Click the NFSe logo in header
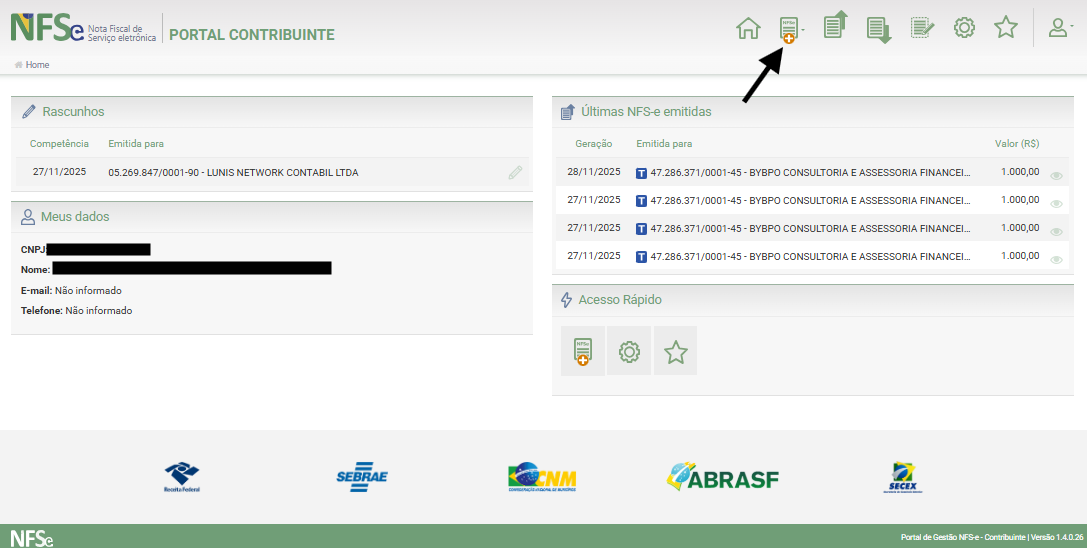This screenshot has width=1087, height=548. tap(47, 28)
